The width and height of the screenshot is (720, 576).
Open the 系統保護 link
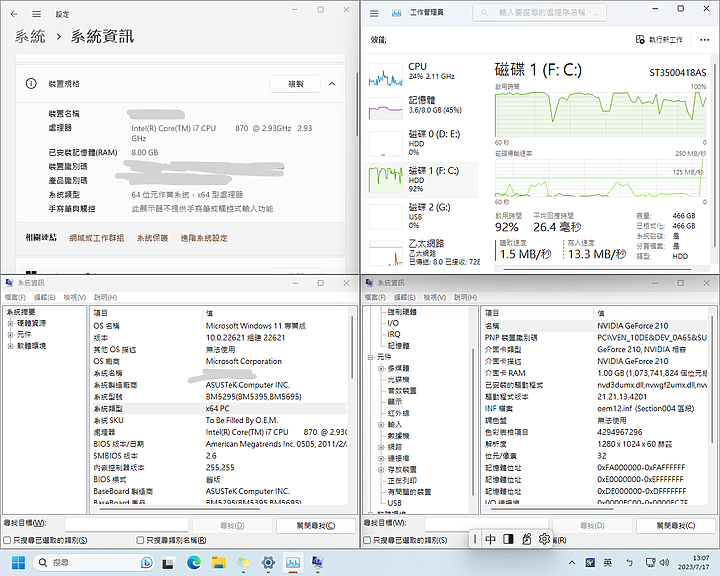[x=152, y=238]
